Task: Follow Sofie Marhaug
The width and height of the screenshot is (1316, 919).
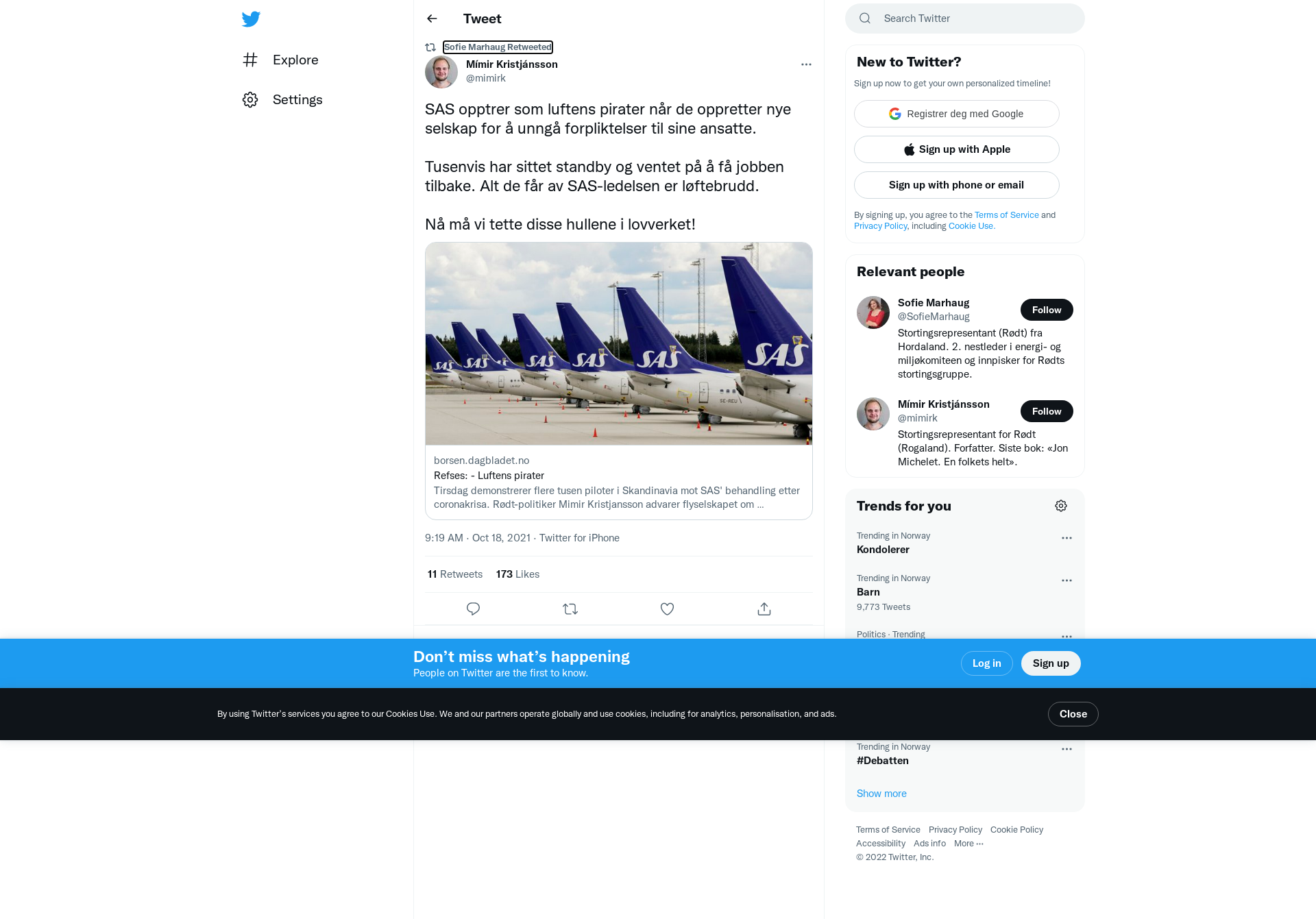Action: coord(1047,310)
